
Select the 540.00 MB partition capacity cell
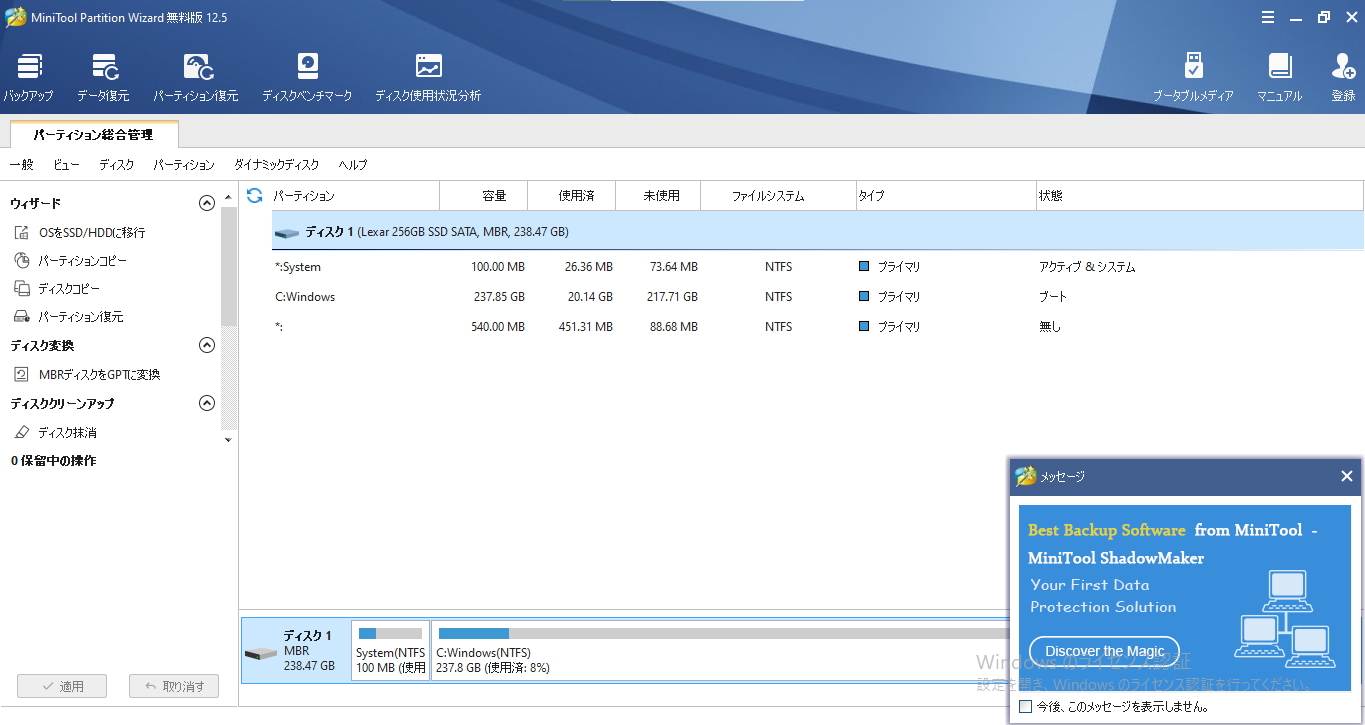coord(497,327)
